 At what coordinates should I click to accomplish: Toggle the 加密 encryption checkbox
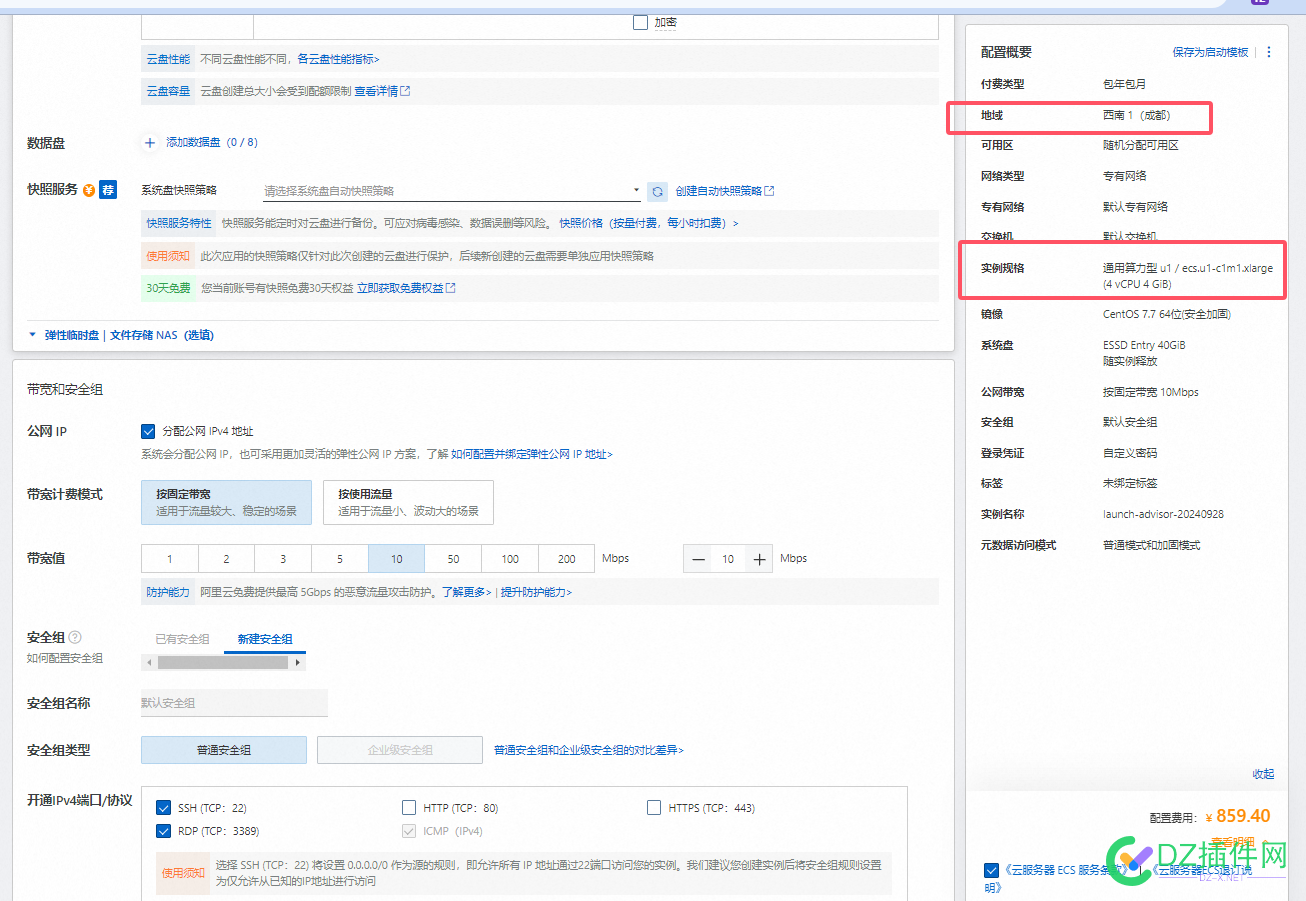point(641,22)
